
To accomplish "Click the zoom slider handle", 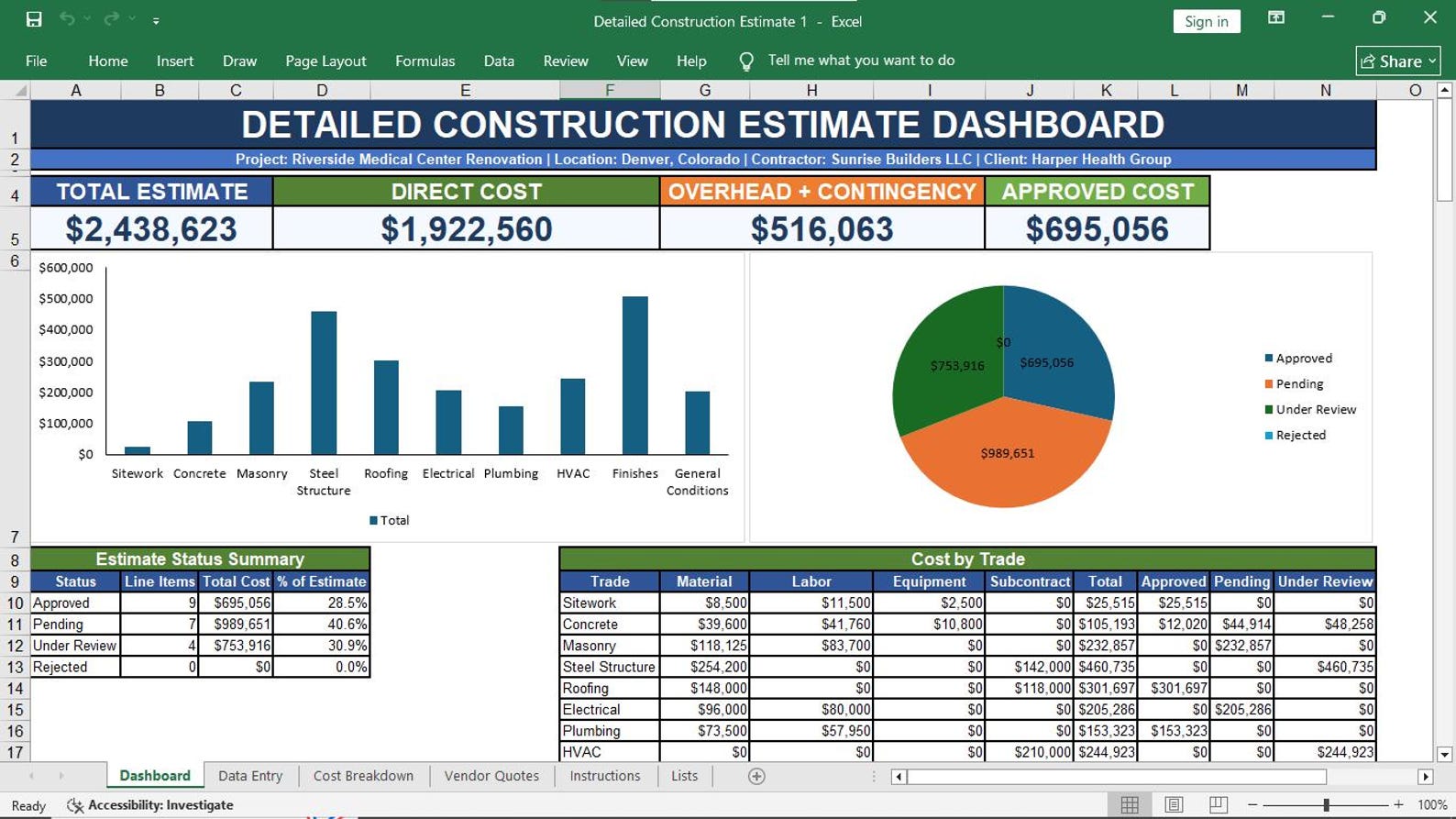I will 1326,805.
